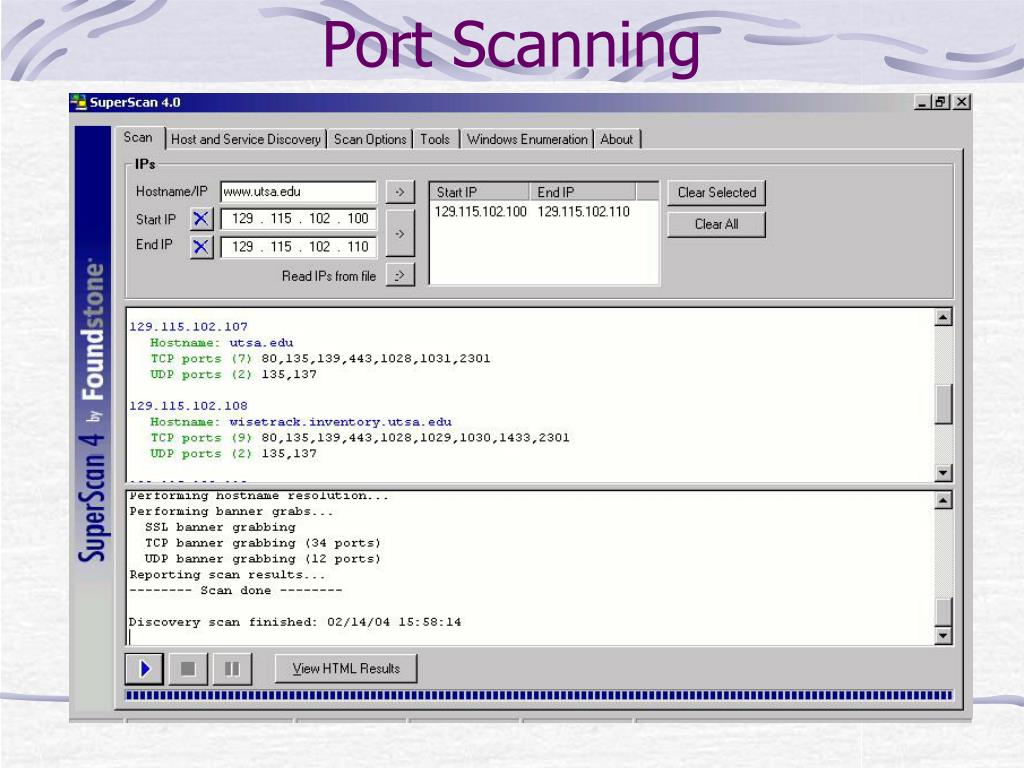Clear the End IP field with X icon
The width and height of the screenshot is (1024, 768).
click(201, 247)
